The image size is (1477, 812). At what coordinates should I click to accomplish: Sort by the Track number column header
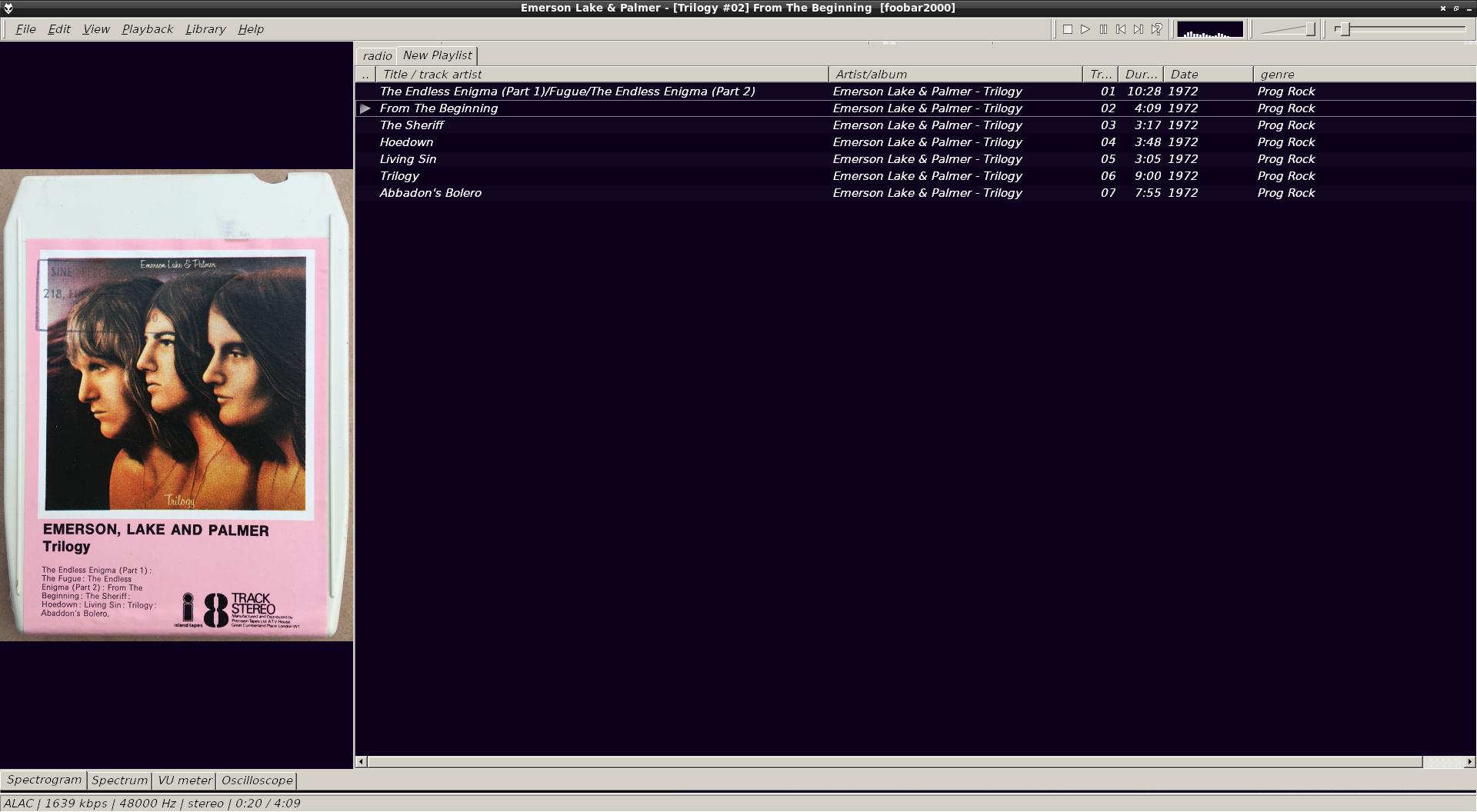click(x=1100, y=75)
